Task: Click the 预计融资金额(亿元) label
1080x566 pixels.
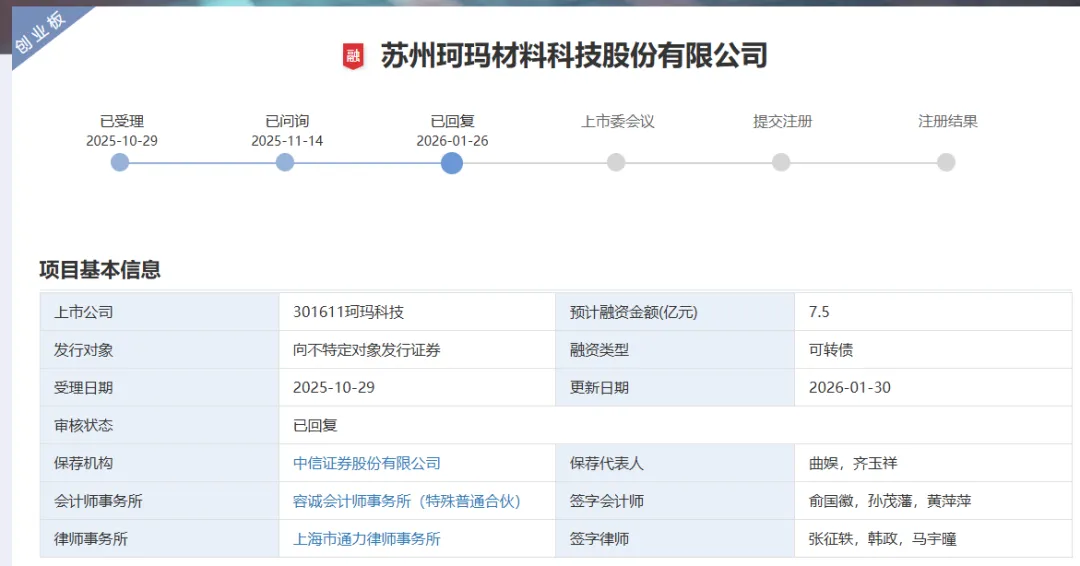Action: point(634,312)
